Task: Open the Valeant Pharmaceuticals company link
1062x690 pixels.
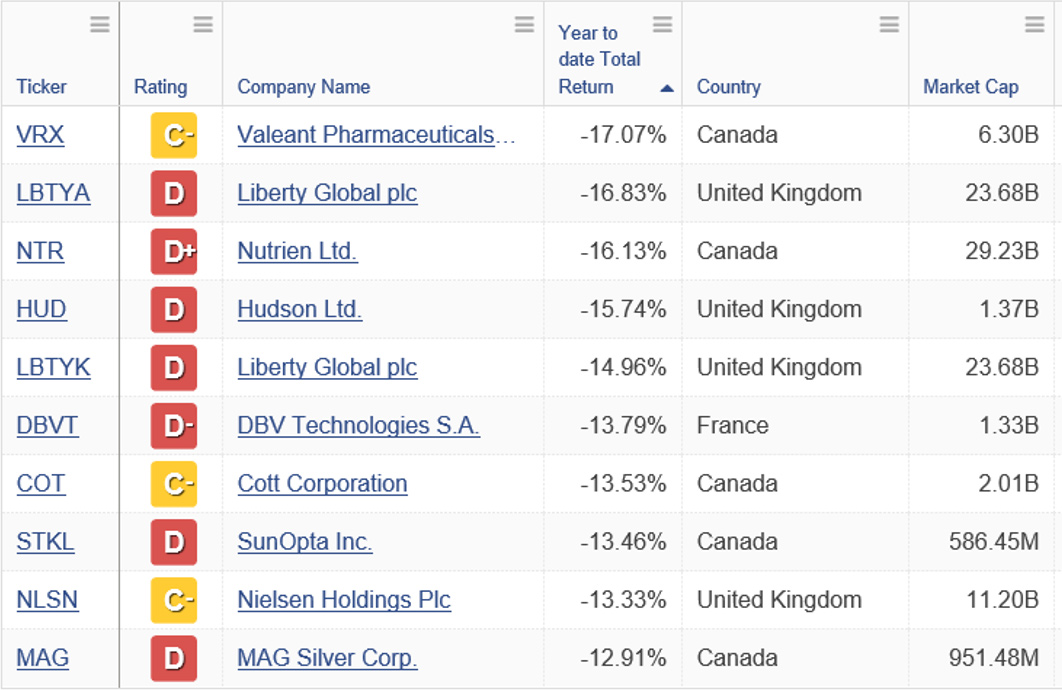Action: tap(376, 135)
